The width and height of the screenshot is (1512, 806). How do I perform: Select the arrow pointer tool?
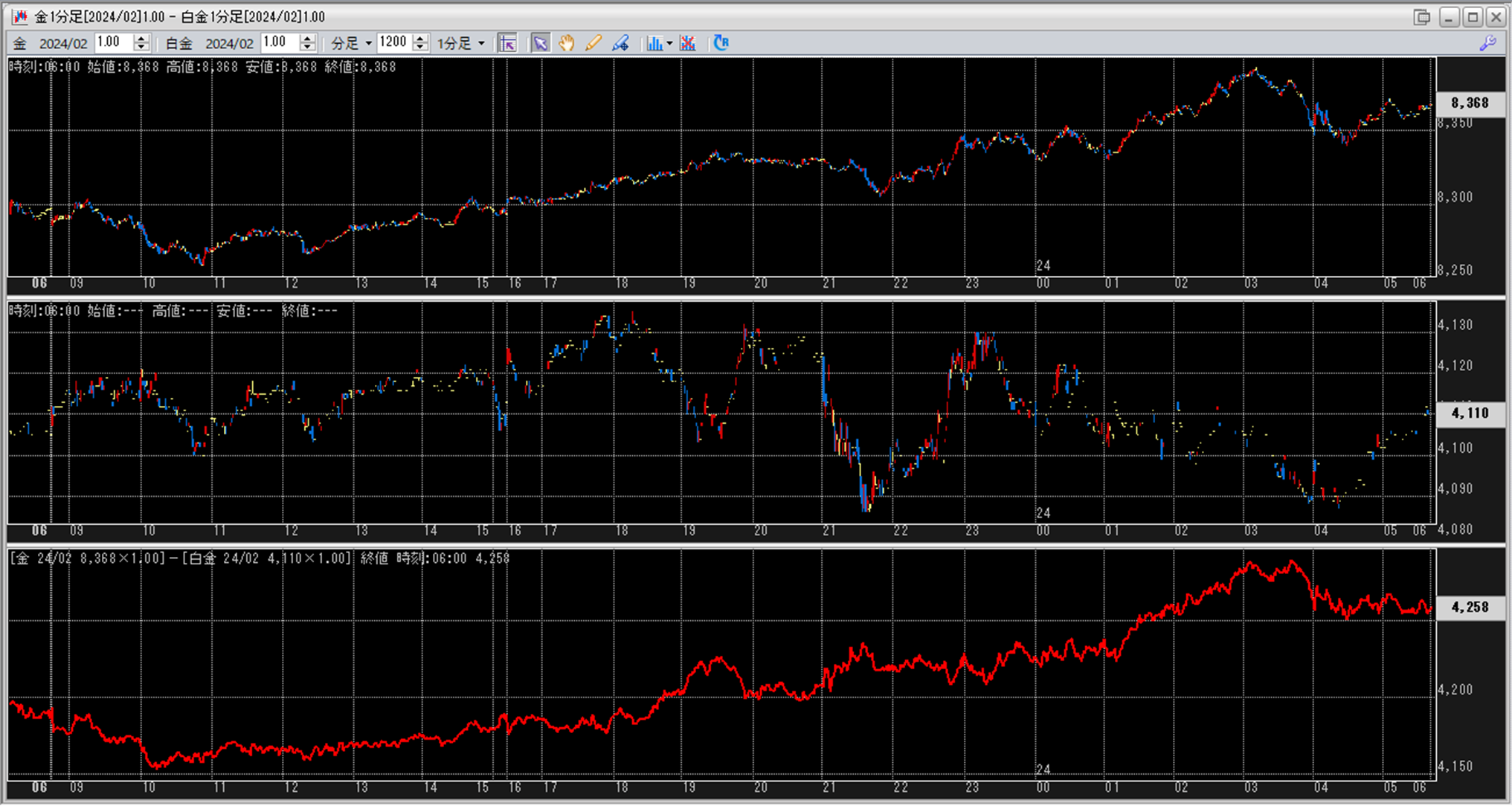[x=540, y=43]
